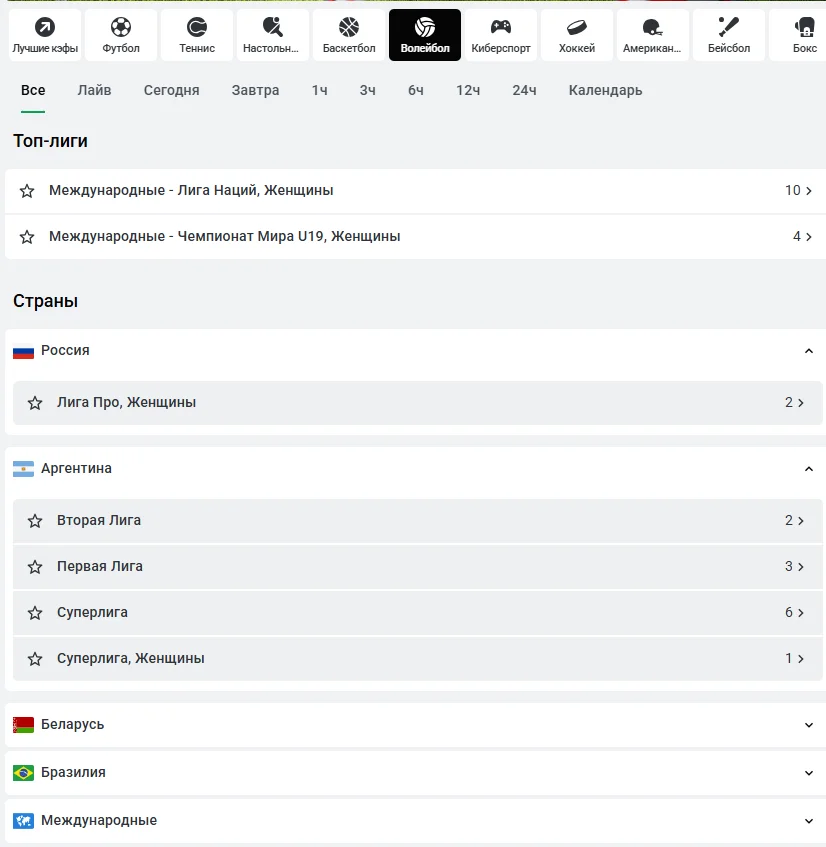Select the 12-hour time filter
The width and height of the screenshot is (826, 847).
click(468, 90)
